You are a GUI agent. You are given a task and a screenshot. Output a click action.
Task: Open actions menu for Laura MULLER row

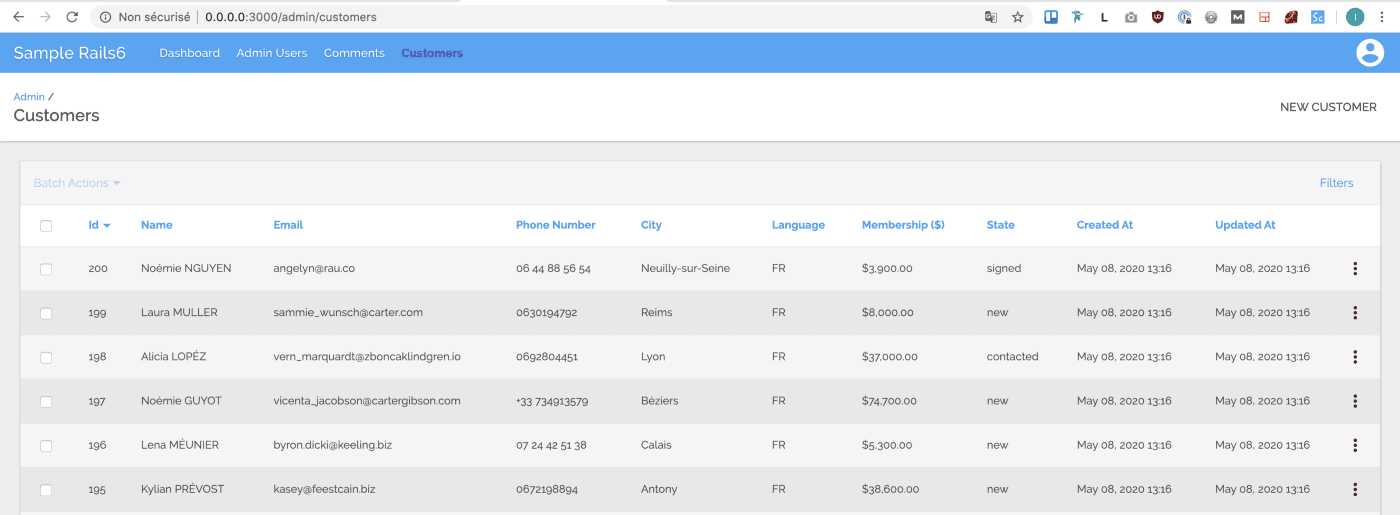tap(1355, 313)
